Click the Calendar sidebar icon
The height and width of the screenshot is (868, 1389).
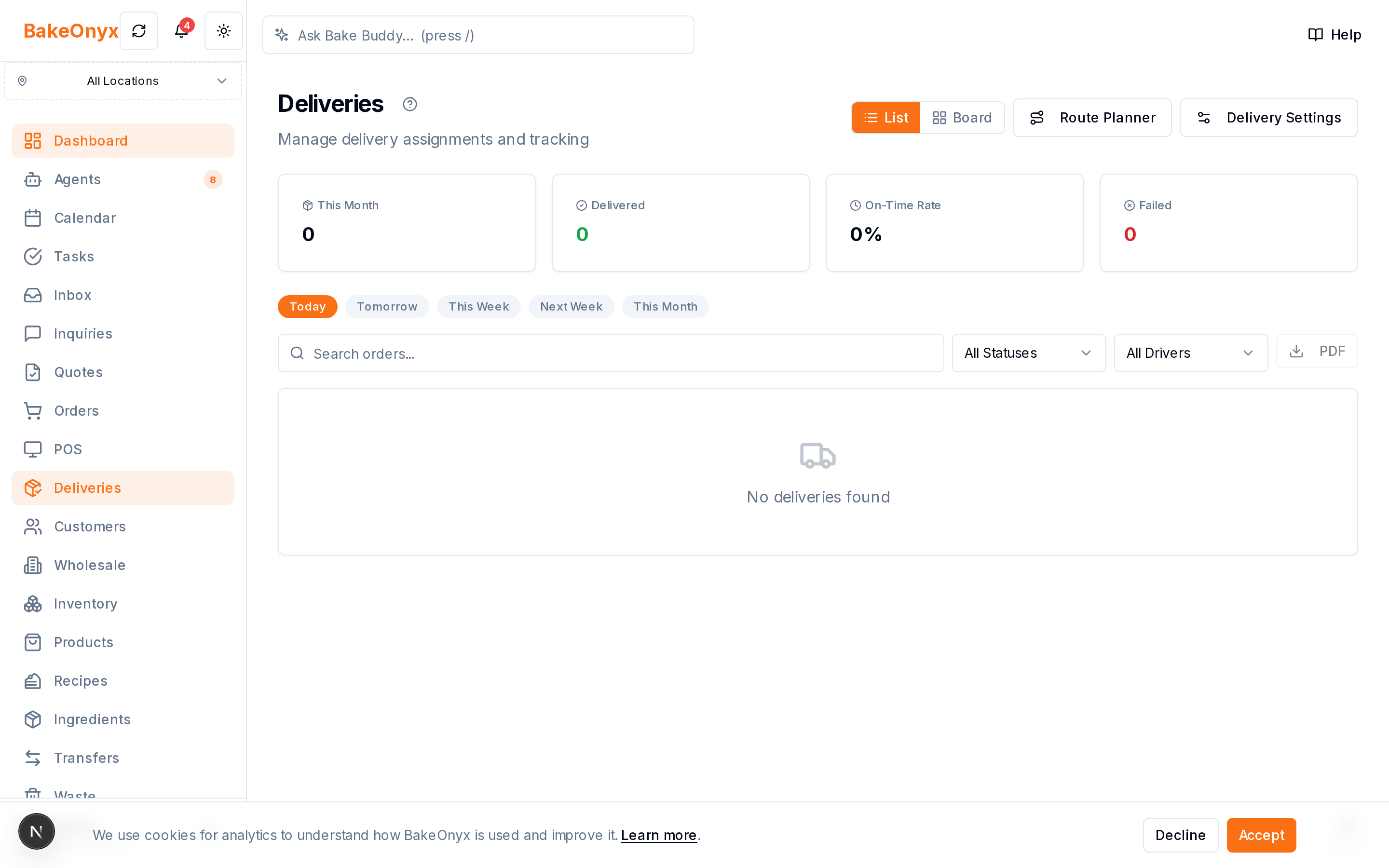[33, 218]
